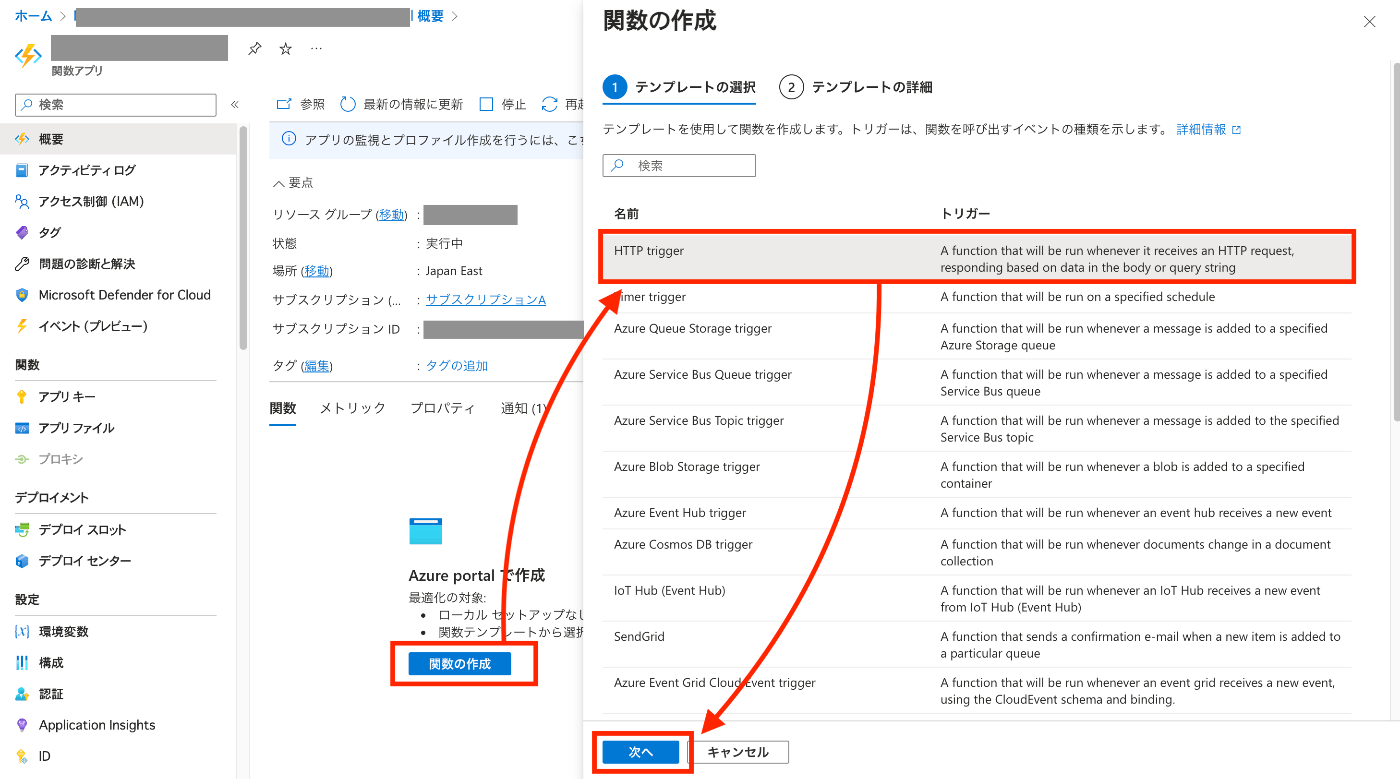This screenshot has height=779, width=1400.
Task: Click the イベント (プレビュー) lightning icon
Action: pyautogui.click(x=22, y=326)
